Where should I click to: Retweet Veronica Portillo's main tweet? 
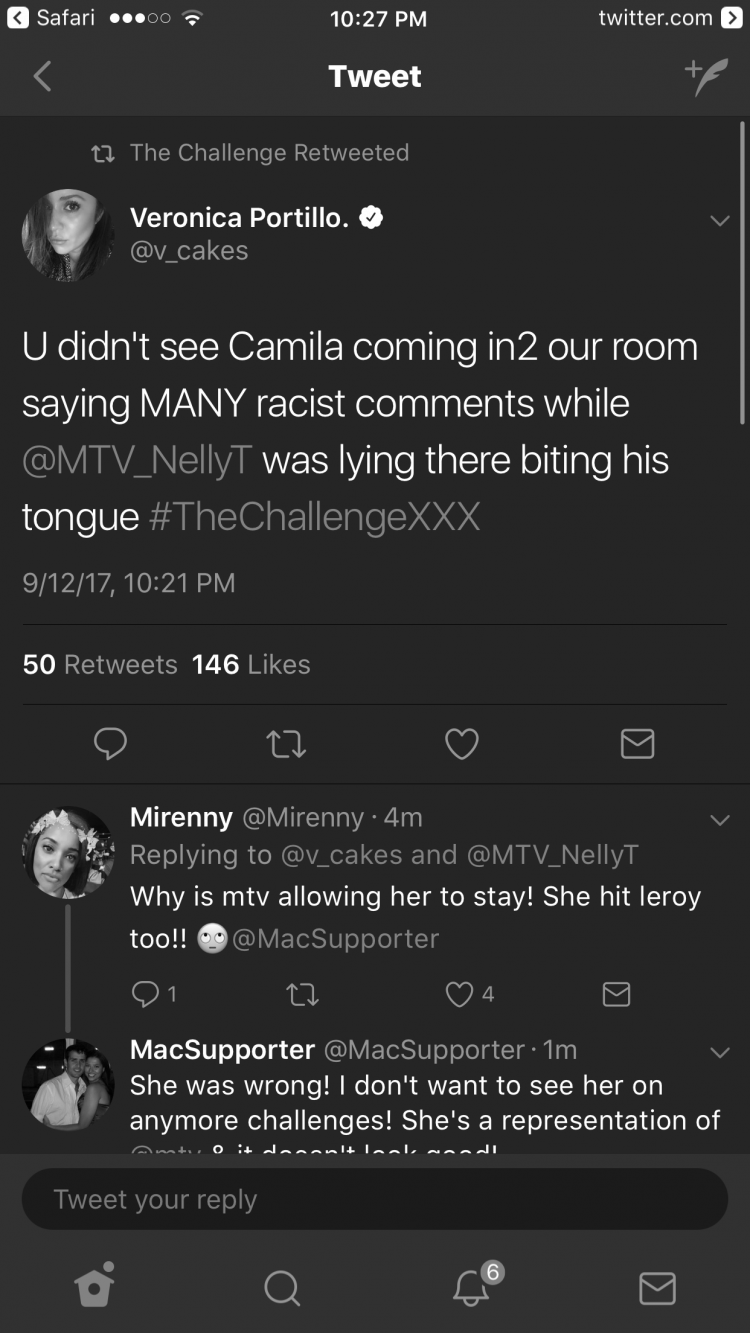pyautogui.click(x=286, y=743)
